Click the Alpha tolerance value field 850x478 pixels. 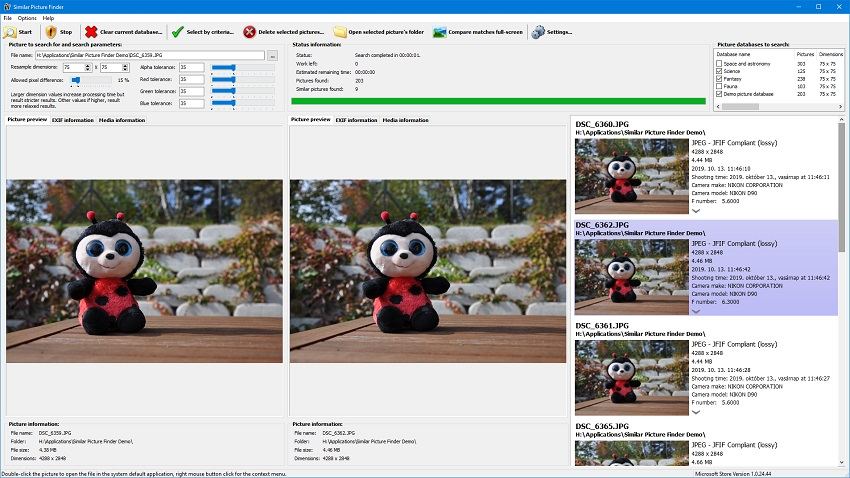[191, 67]
